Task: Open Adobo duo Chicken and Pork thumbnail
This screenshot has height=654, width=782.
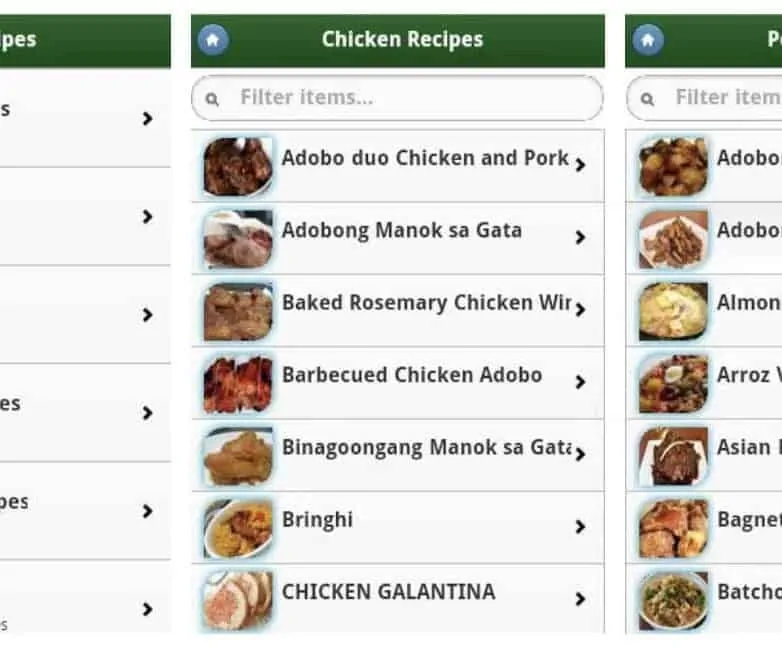Action: pos(238,167)
